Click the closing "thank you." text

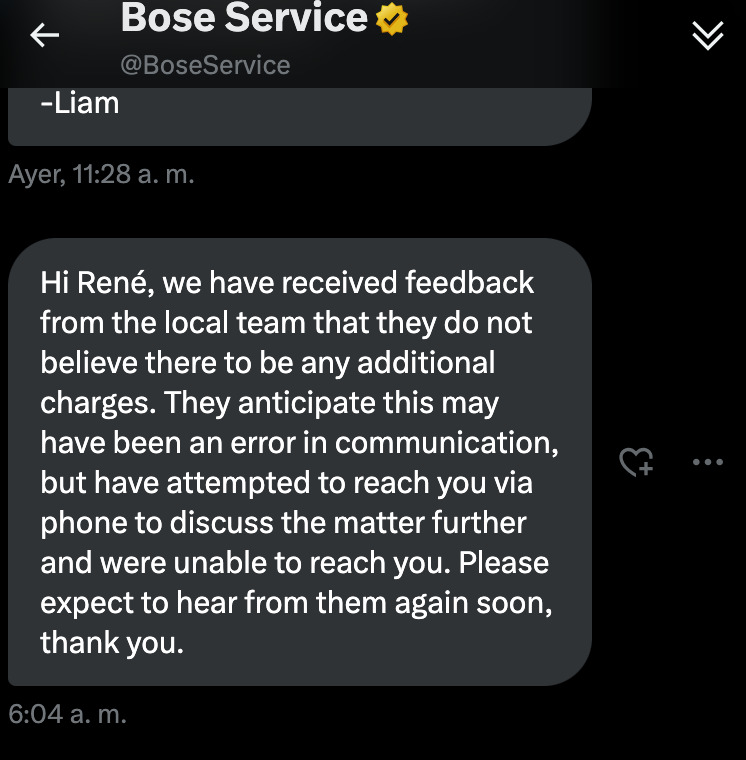pyautogui.click(x=112, y=643)
